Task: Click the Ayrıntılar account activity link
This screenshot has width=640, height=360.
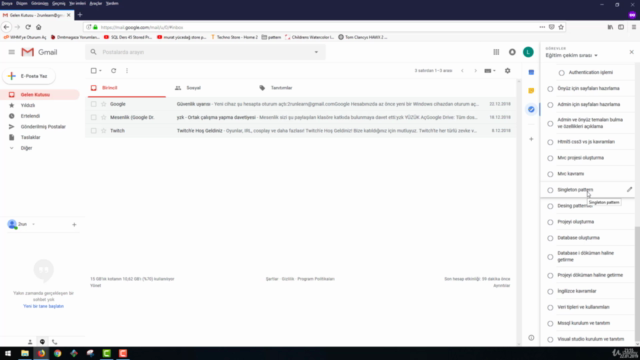Action: (502, 286)
